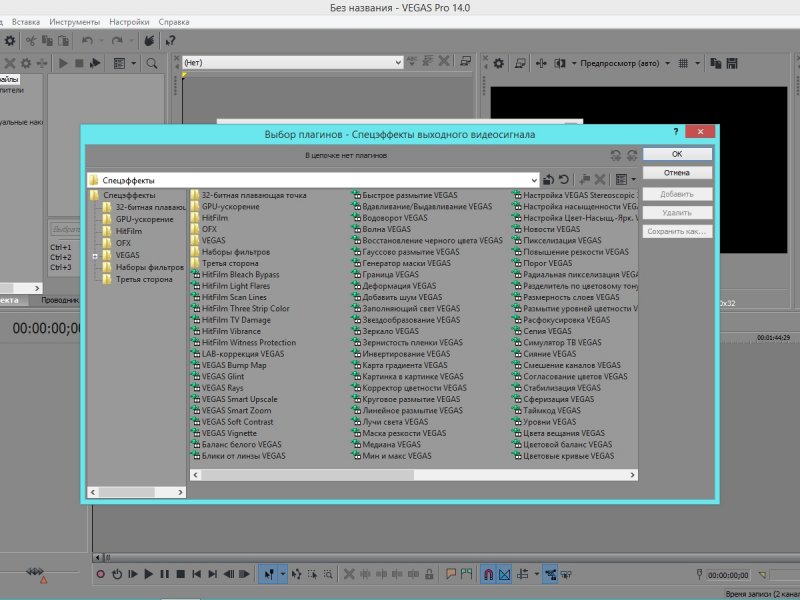Open the edit tool dropdown arrow
Viewport: 800px width, 600px height.
[282, 574]
